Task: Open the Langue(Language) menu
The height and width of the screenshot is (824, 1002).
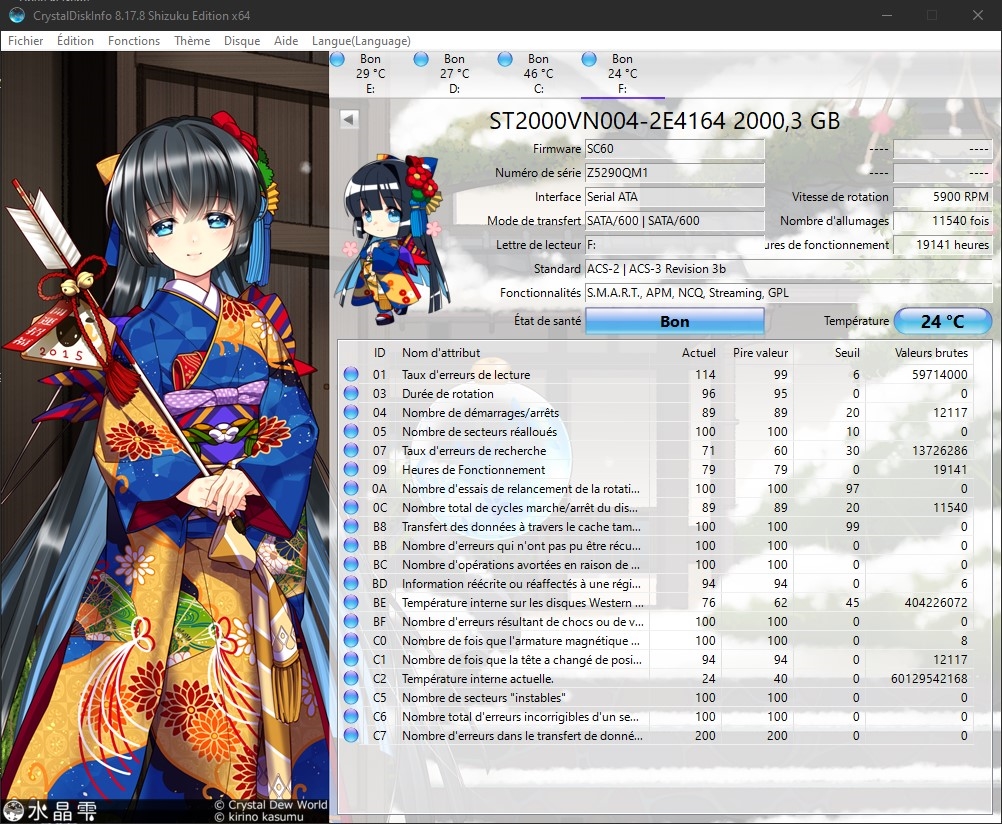Action: pyautogui.click(x=361, y=41)
